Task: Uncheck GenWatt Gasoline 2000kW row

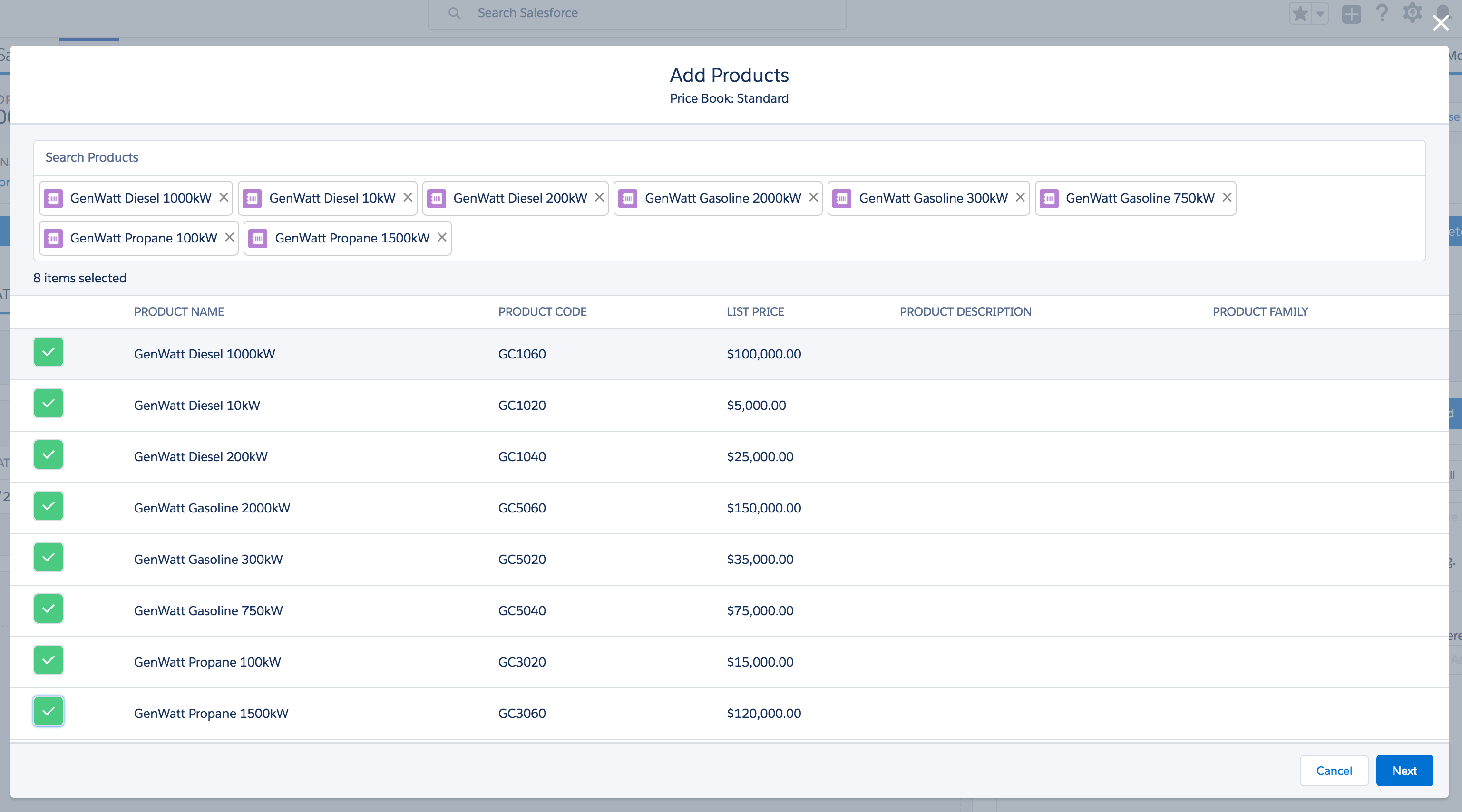Action: (x=48, y=505)
